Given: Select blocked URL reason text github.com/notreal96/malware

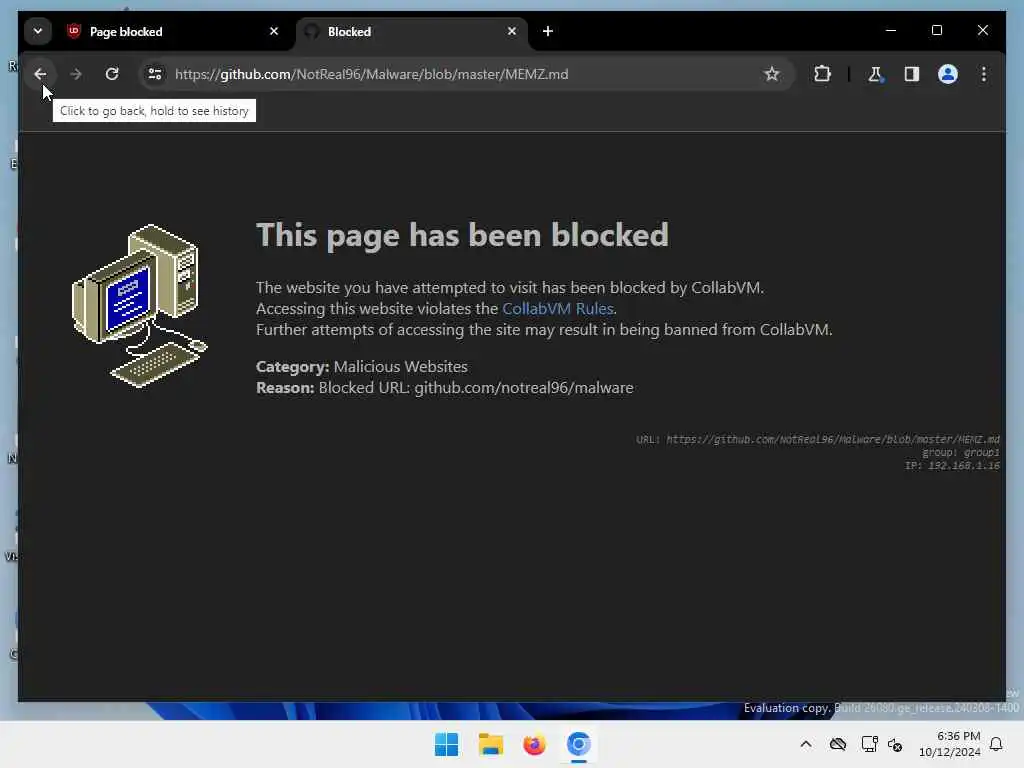Looking at the screenshot, I should (524, 387).
